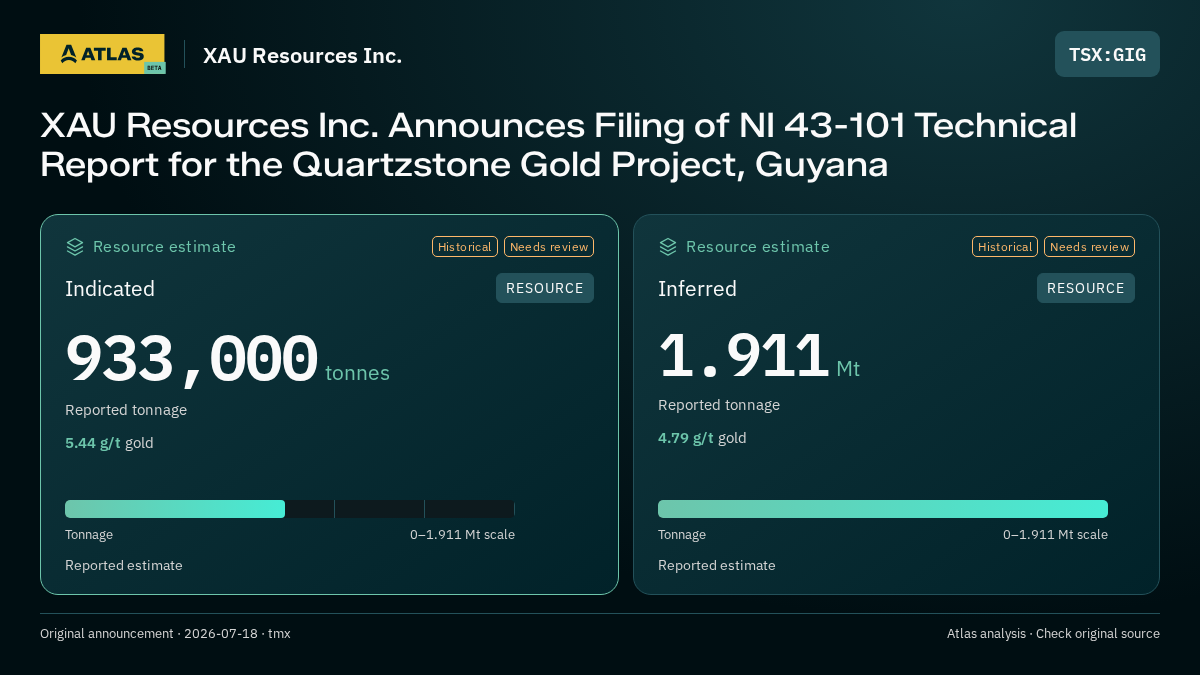The width and height of the screenshot is (1200, 675).
Task: Click "Reported tonnage" on the Inferred card
Action: pyautogui.click(x=719, y=405)
